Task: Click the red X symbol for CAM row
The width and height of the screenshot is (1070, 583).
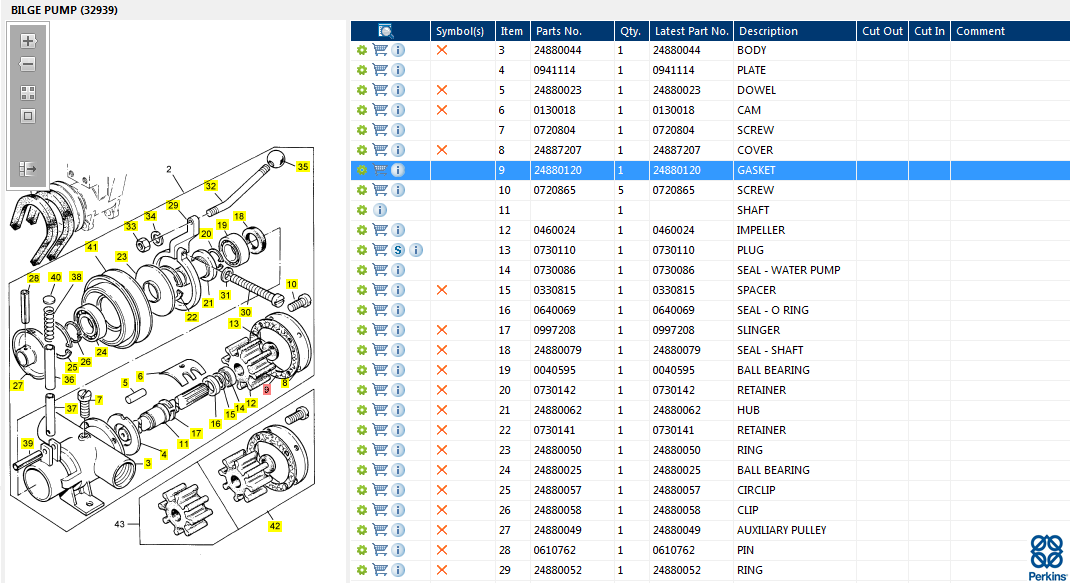Action: [x=442, y=110]
